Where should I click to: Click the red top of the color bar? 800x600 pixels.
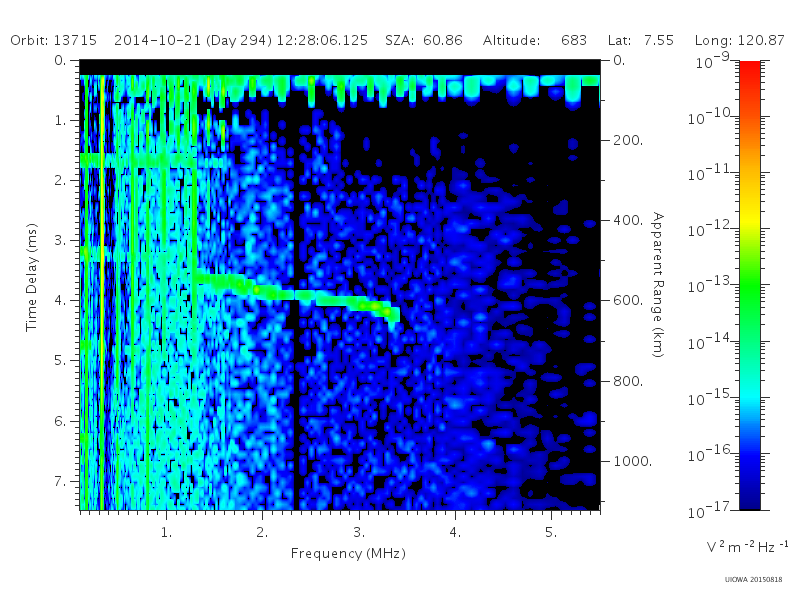click(749, 69)
